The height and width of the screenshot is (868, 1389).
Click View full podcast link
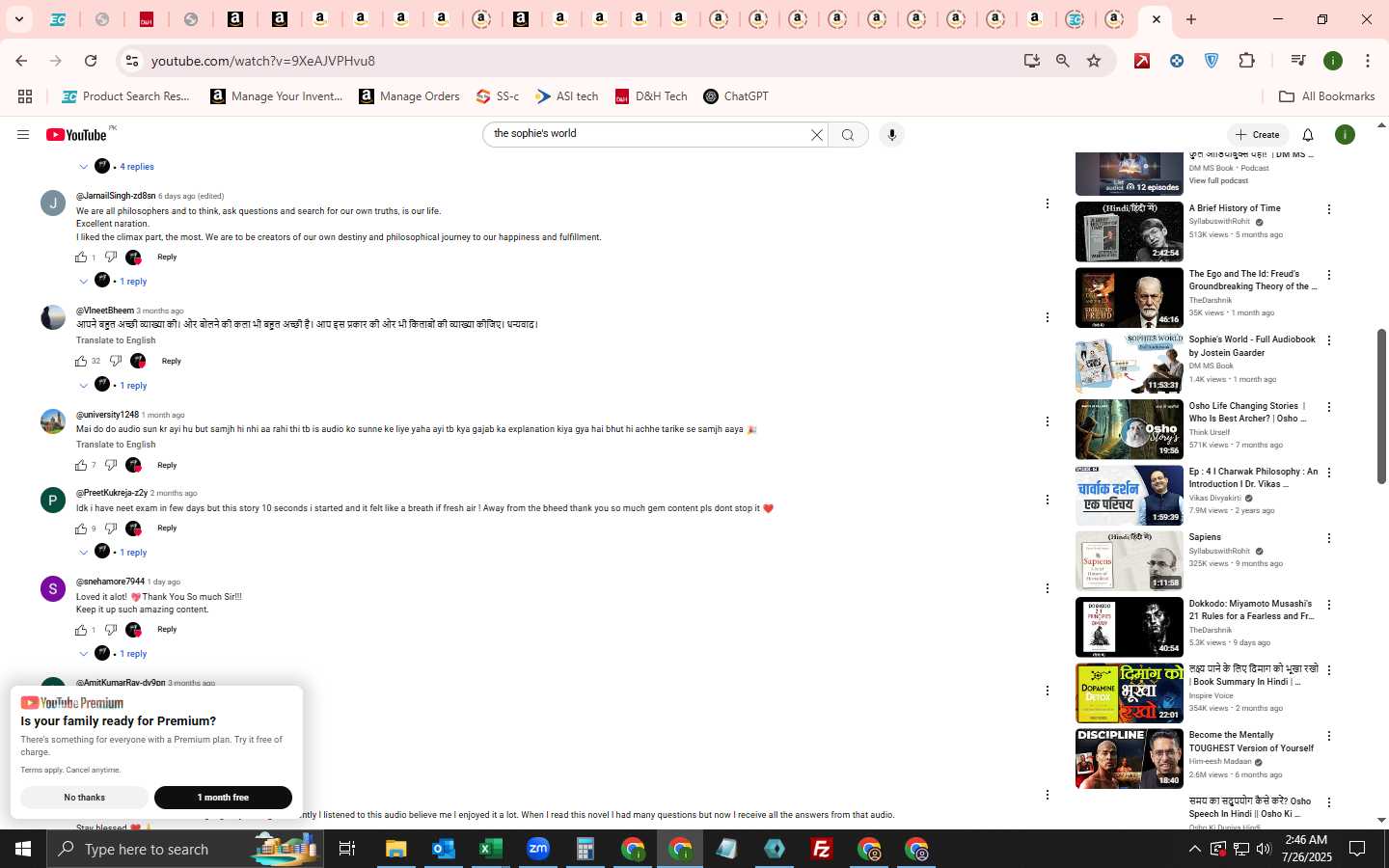coord(1218,181)
